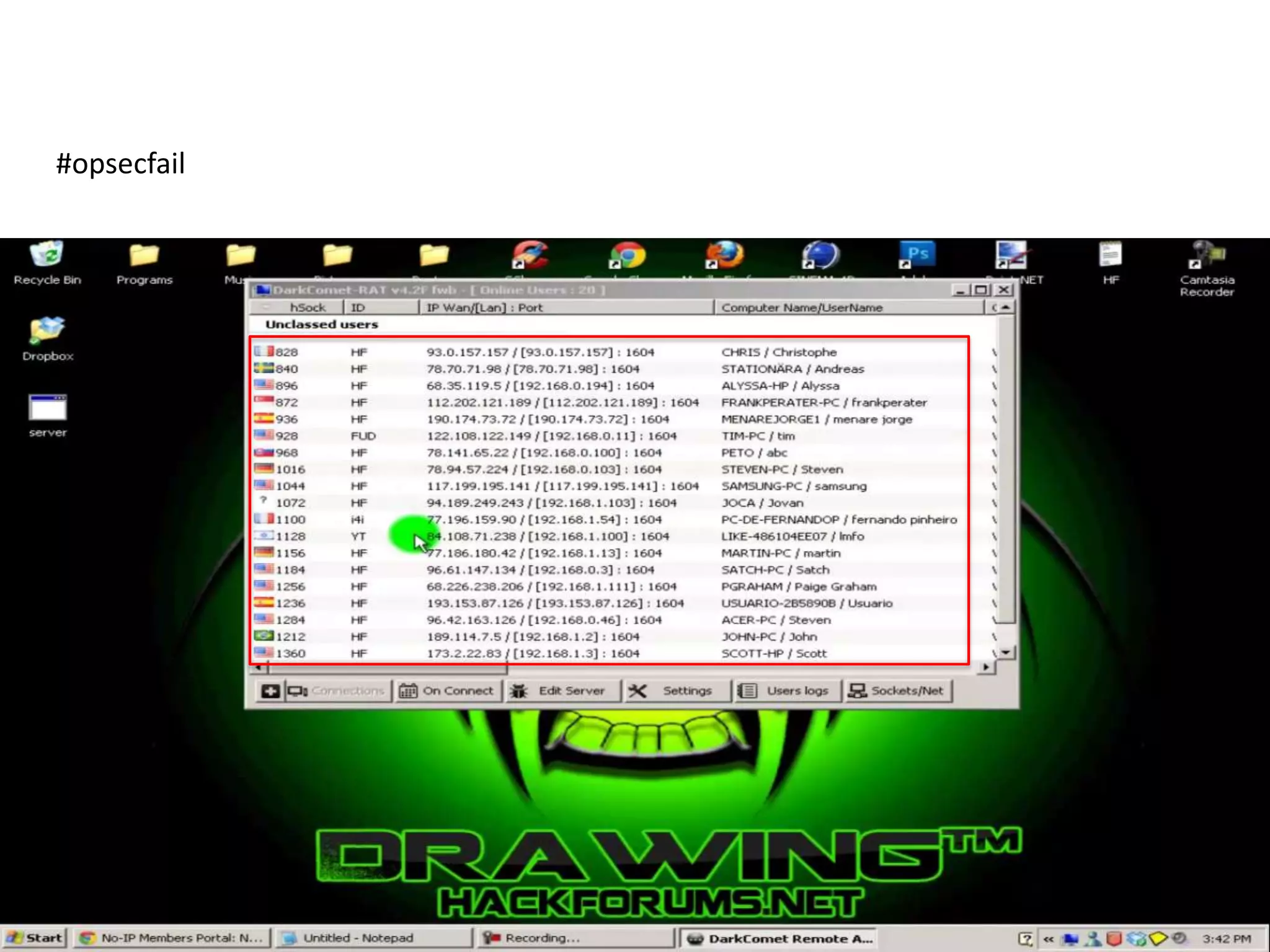Viewport: 1270px width, 952px height.
Task: Open the Sockets/Net tab
Action: pyautogui.click(x=898, y=690)
